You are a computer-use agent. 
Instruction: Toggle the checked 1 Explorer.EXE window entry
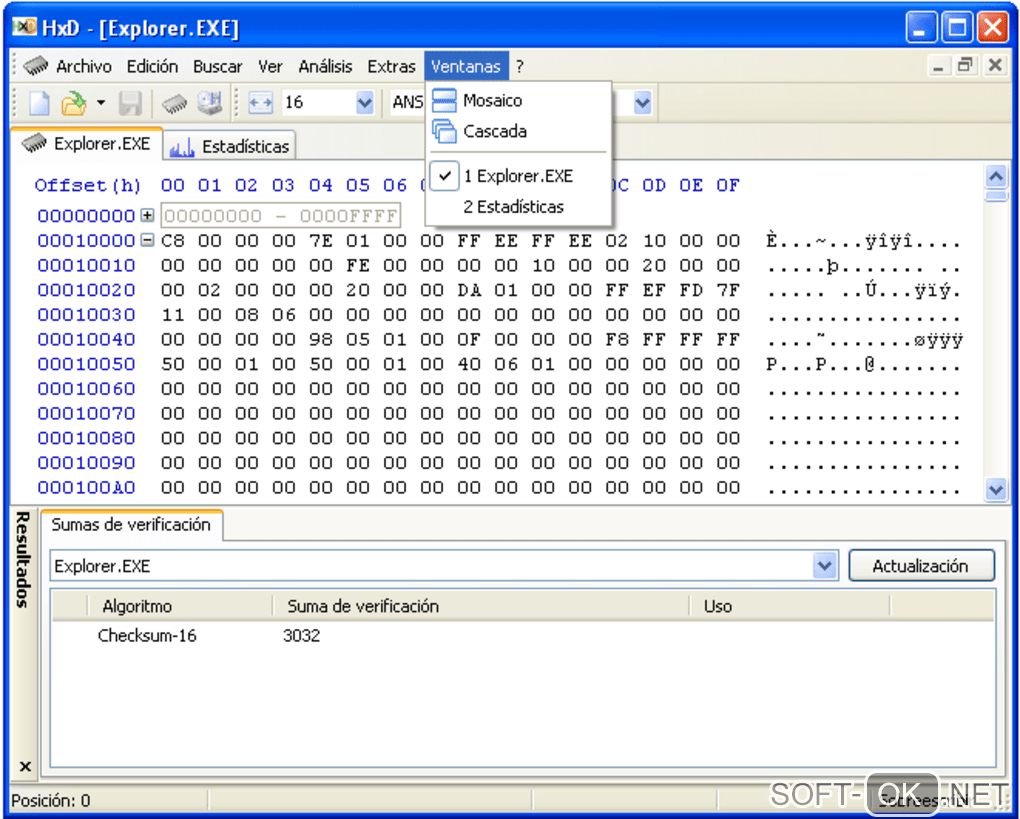tap(518, 176)
